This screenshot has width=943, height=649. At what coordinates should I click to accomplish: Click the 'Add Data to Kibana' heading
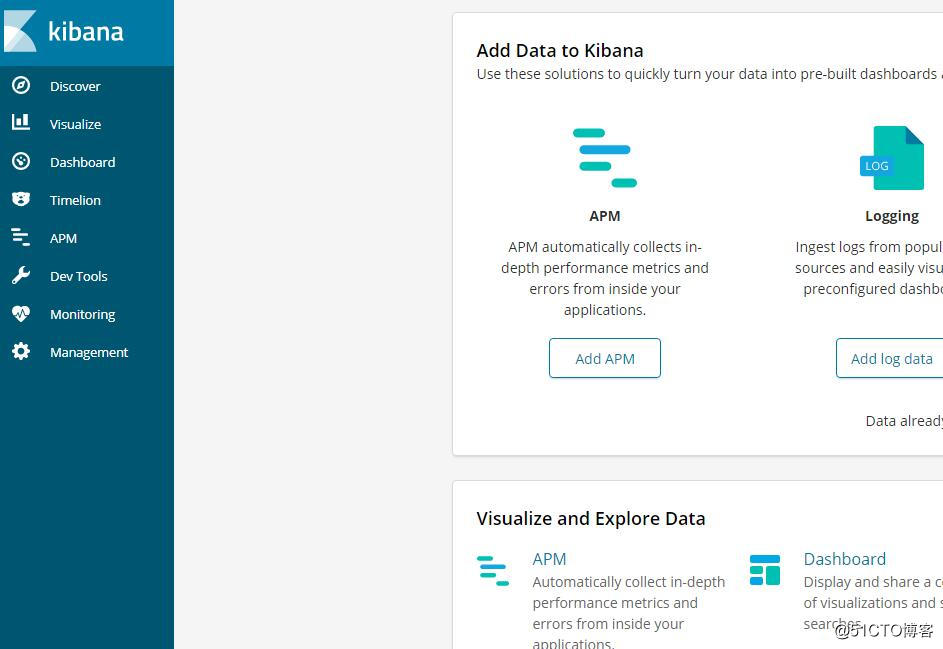click(x=560, y=51)
